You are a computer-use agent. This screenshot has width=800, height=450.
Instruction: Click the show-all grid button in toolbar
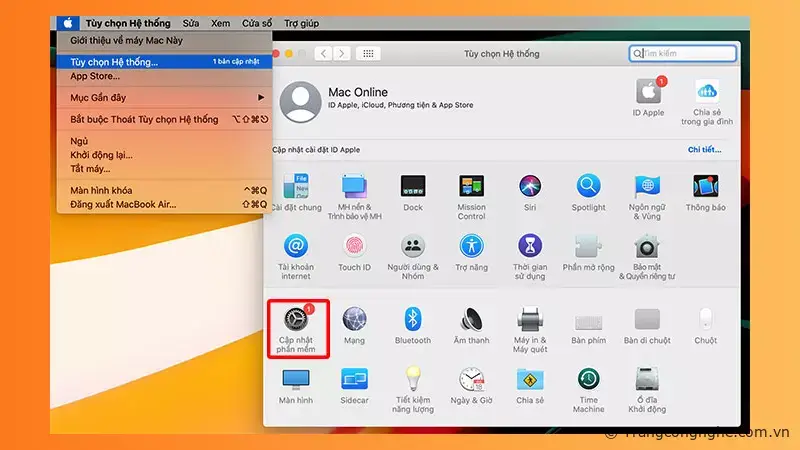click(x=367, y=53)
